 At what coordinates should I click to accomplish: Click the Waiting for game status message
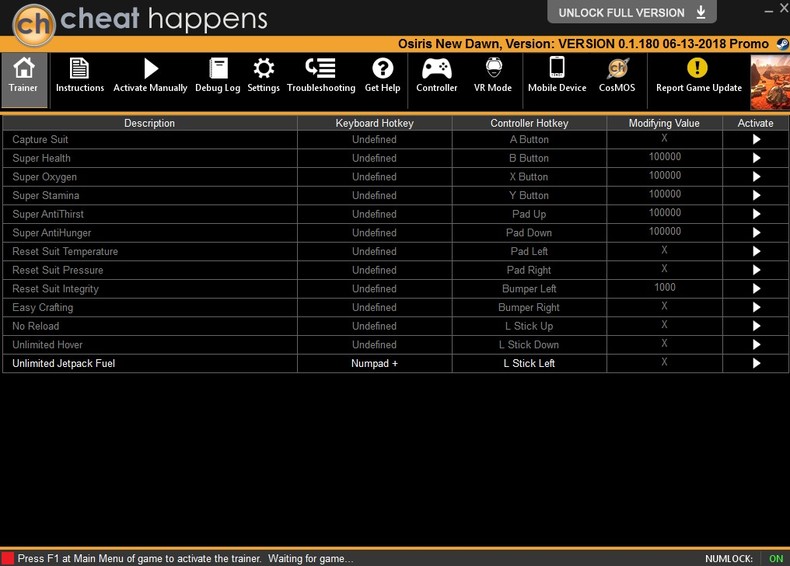[x=310, y=558]
